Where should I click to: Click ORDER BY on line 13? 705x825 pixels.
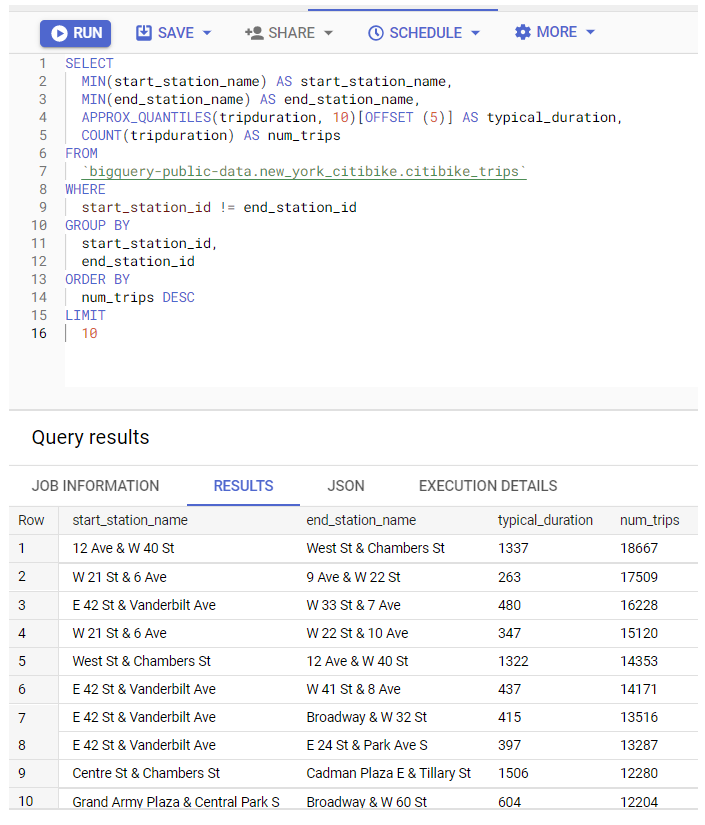tap(97, 279)
